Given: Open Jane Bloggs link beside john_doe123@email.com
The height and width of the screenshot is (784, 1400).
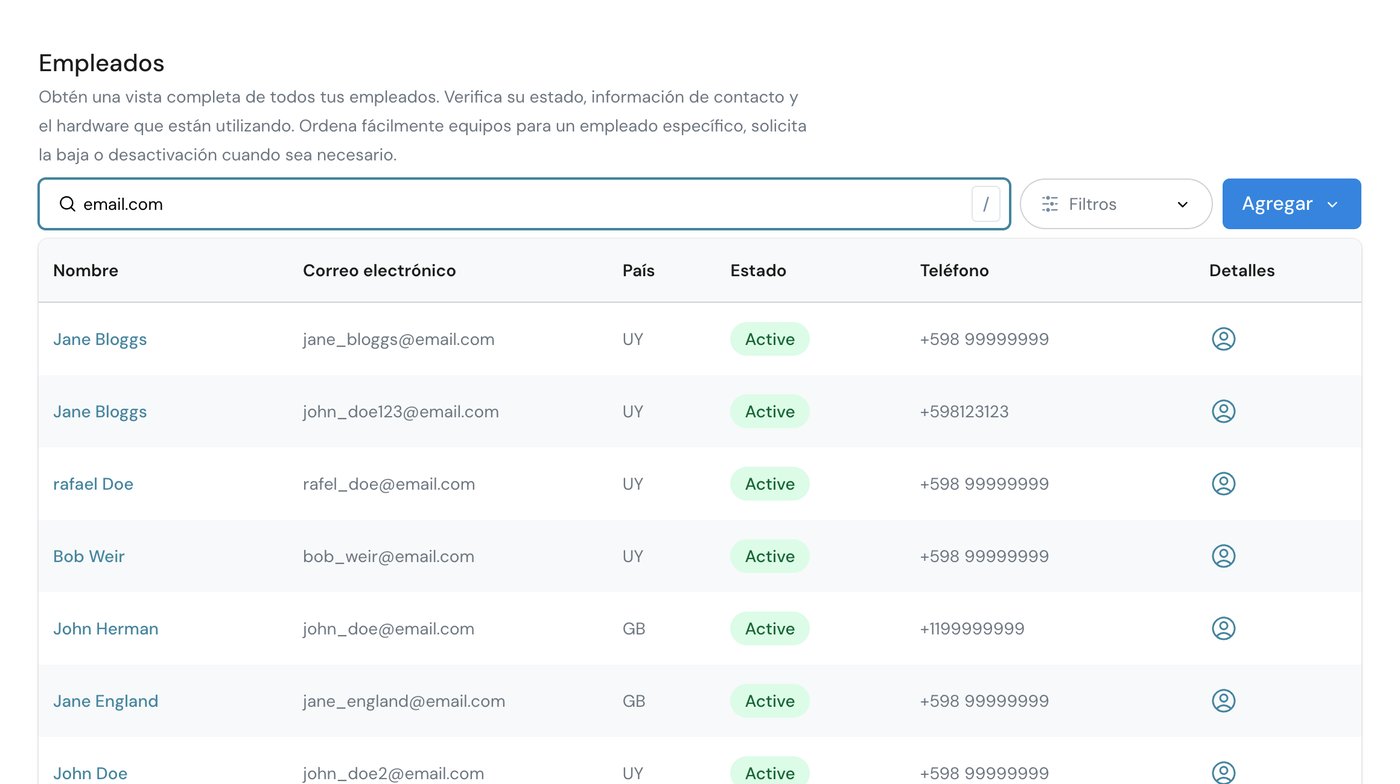Looking at the screenshot, I should (100, 411).
